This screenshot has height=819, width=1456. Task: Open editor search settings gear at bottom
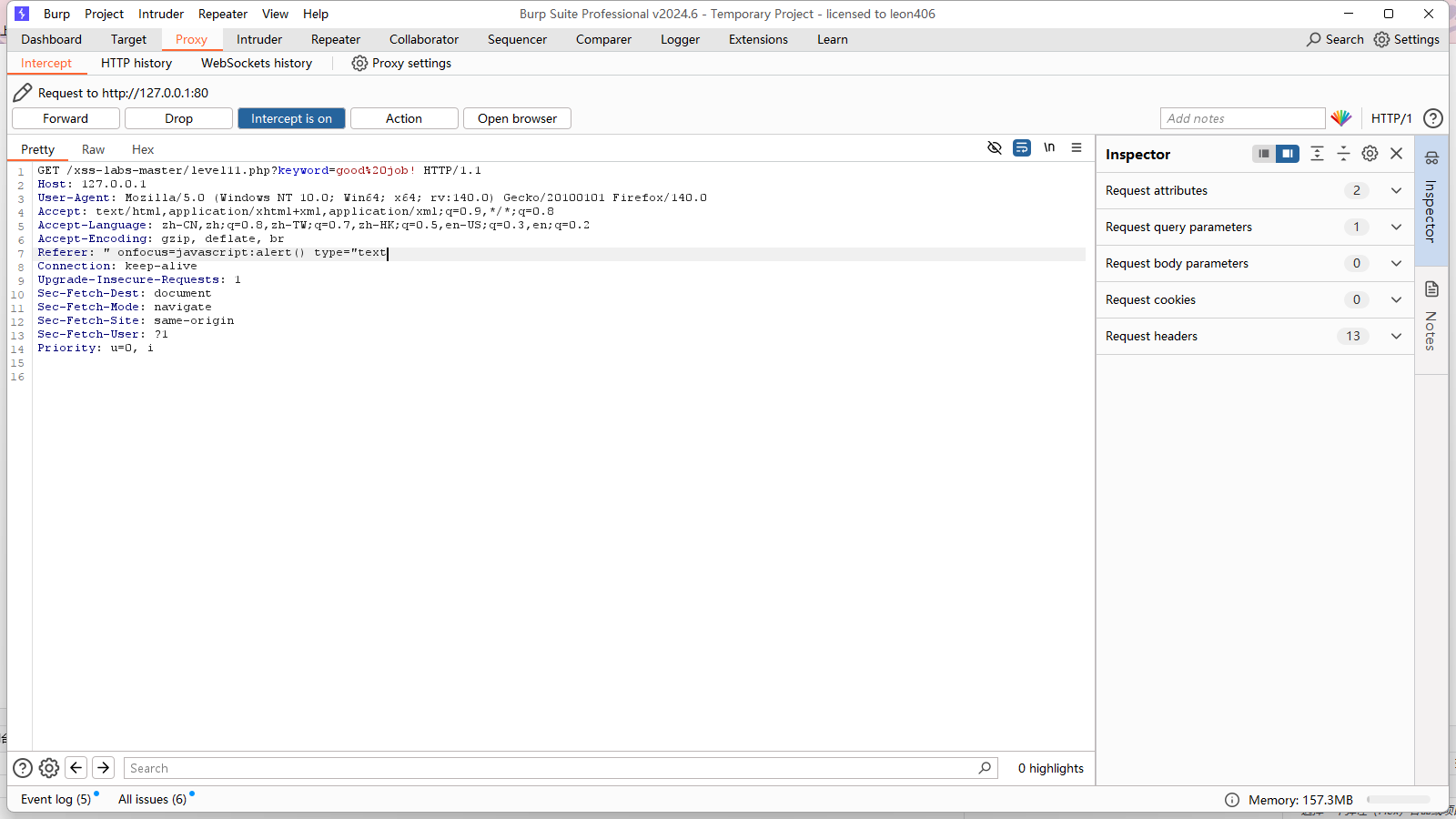point(49,768)
